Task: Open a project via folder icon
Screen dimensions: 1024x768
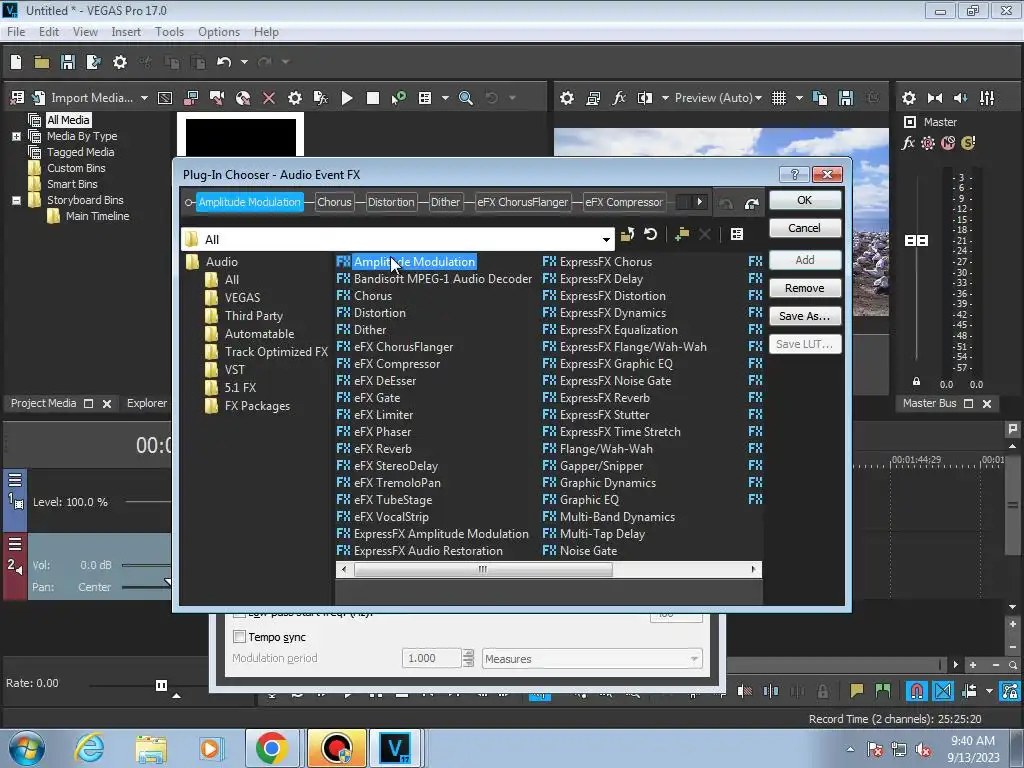Action: pos(42,62)
